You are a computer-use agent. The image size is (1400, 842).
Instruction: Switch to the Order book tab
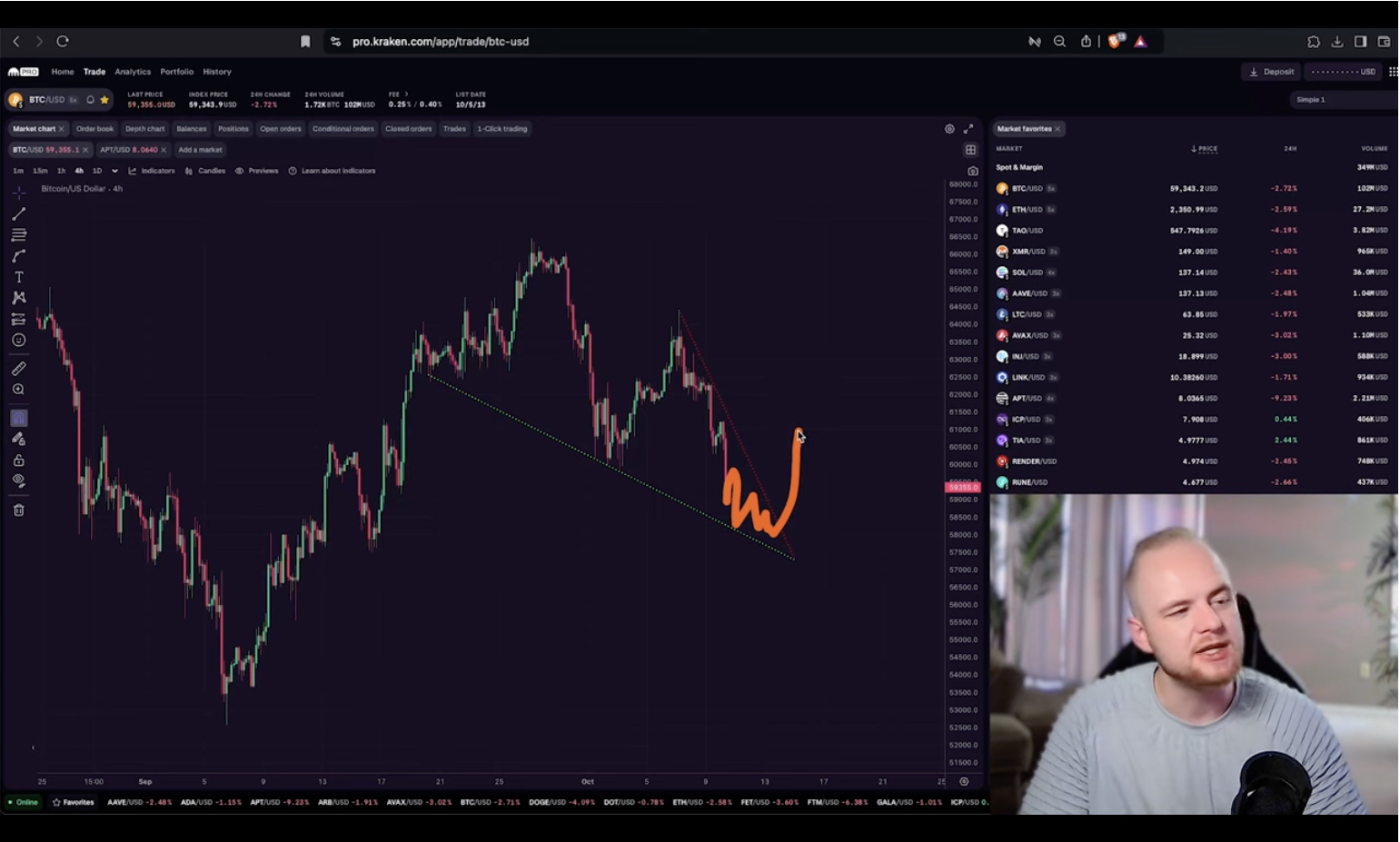click(94, 129)
